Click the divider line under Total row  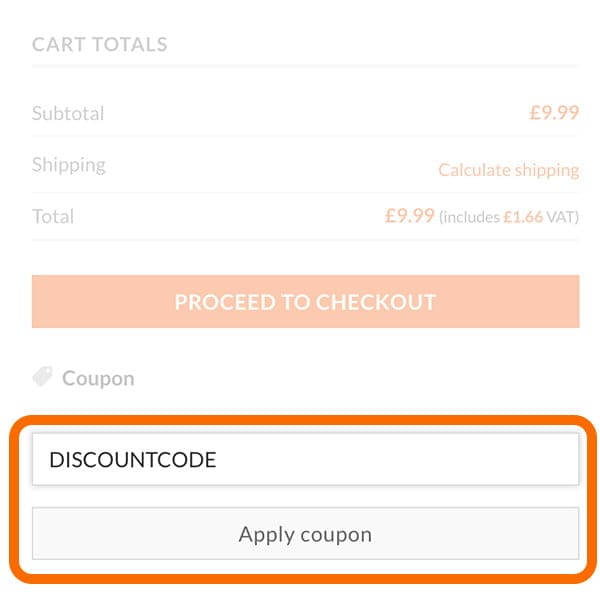coord(305,240)
